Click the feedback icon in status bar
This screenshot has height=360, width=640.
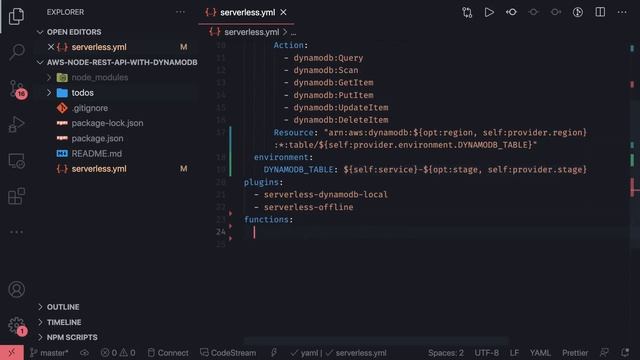[x=604, y=353]
